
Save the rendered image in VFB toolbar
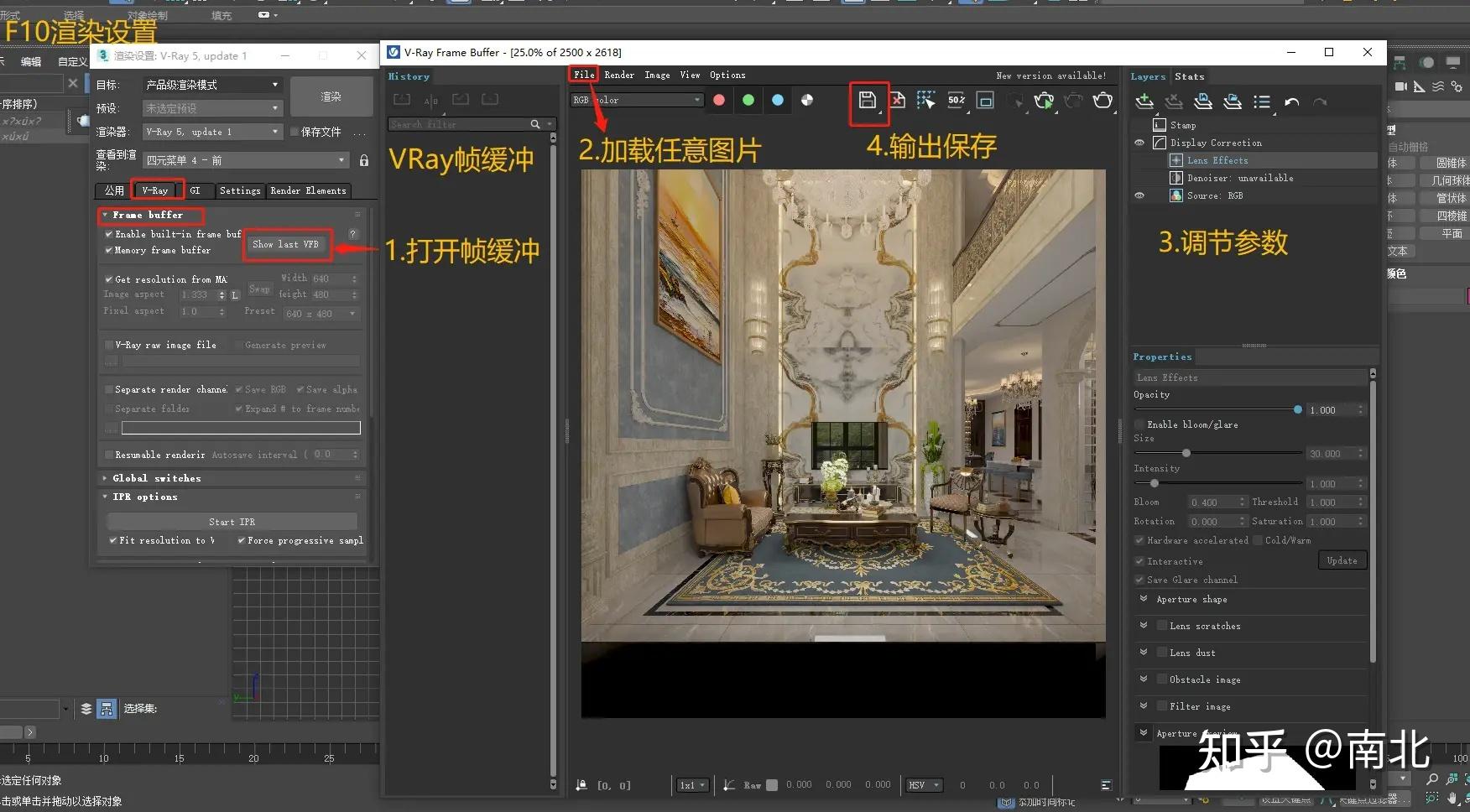(x=868, y=101)
